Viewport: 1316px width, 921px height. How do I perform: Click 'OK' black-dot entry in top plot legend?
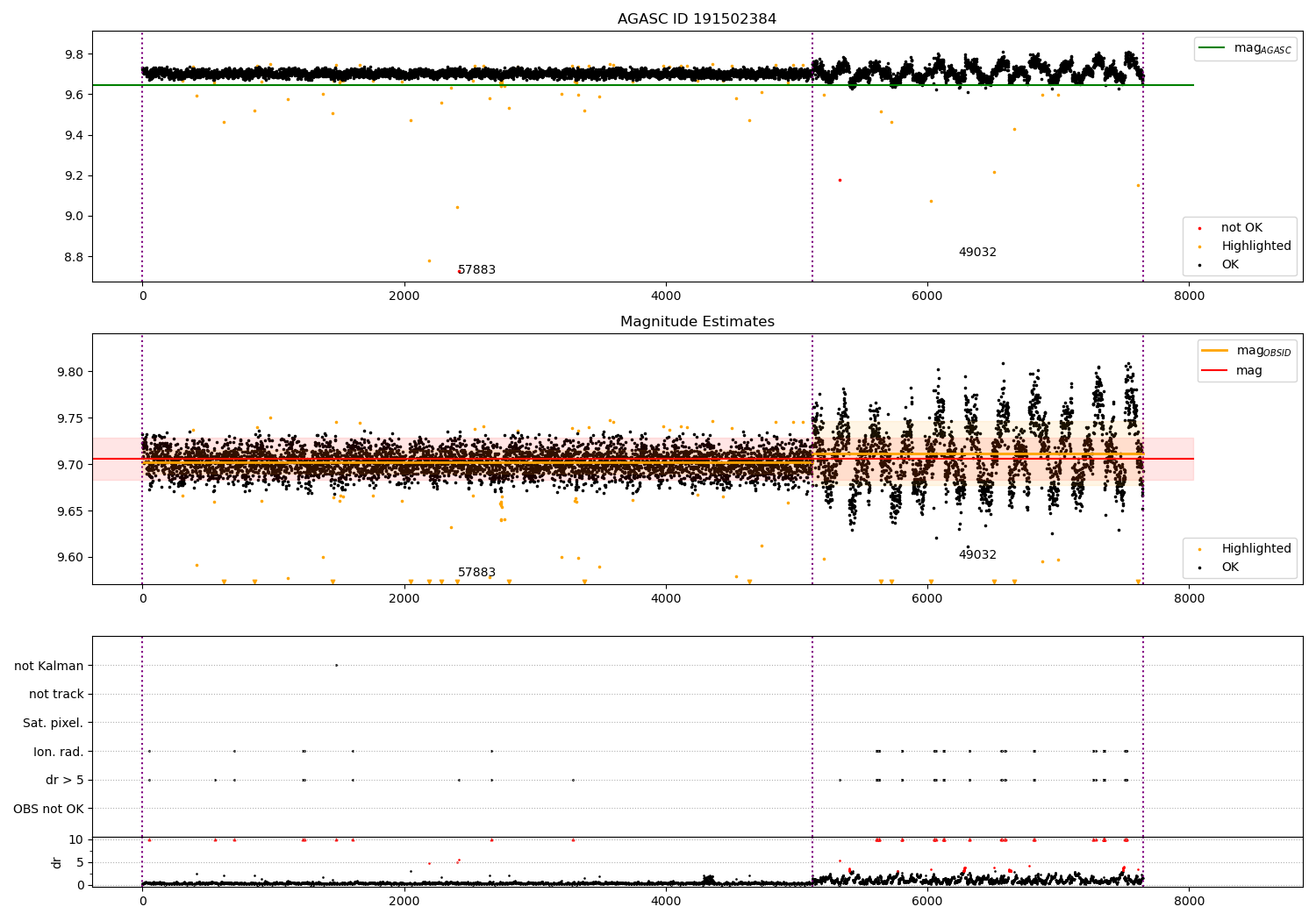[1230, 264]
